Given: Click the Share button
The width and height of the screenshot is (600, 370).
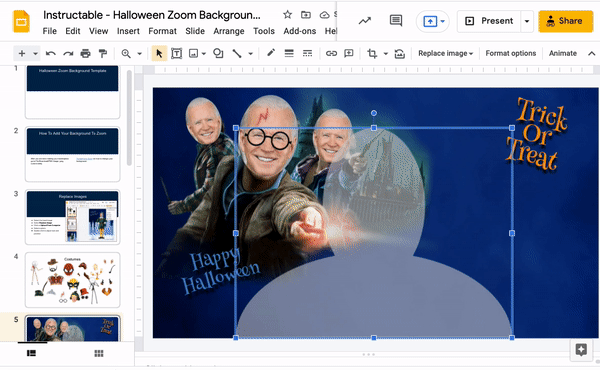Looking at the screenshot, I should coord(566,21).
